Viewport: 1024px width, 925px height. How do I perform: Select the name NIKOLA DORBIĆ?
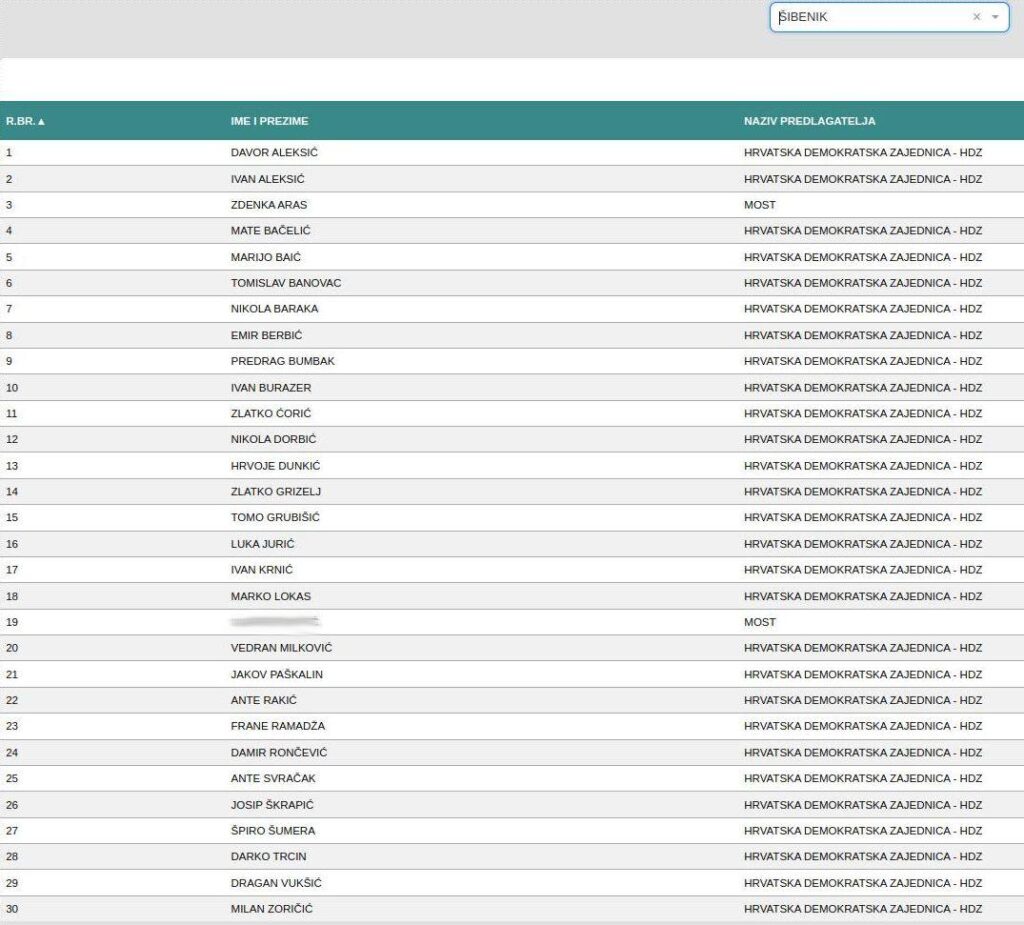pyautogui.click(x=273, y=439)
